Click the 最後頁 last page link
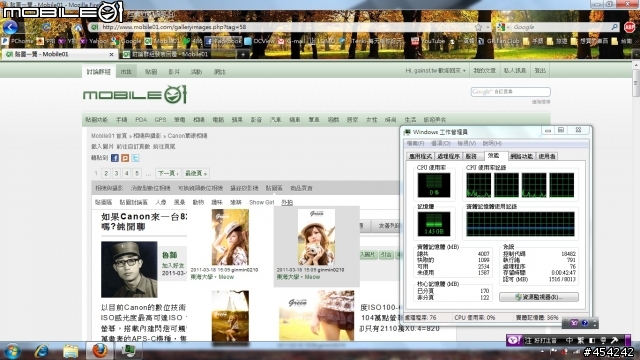This screenshot has width=640, height=360. click(x=196, y=173)
